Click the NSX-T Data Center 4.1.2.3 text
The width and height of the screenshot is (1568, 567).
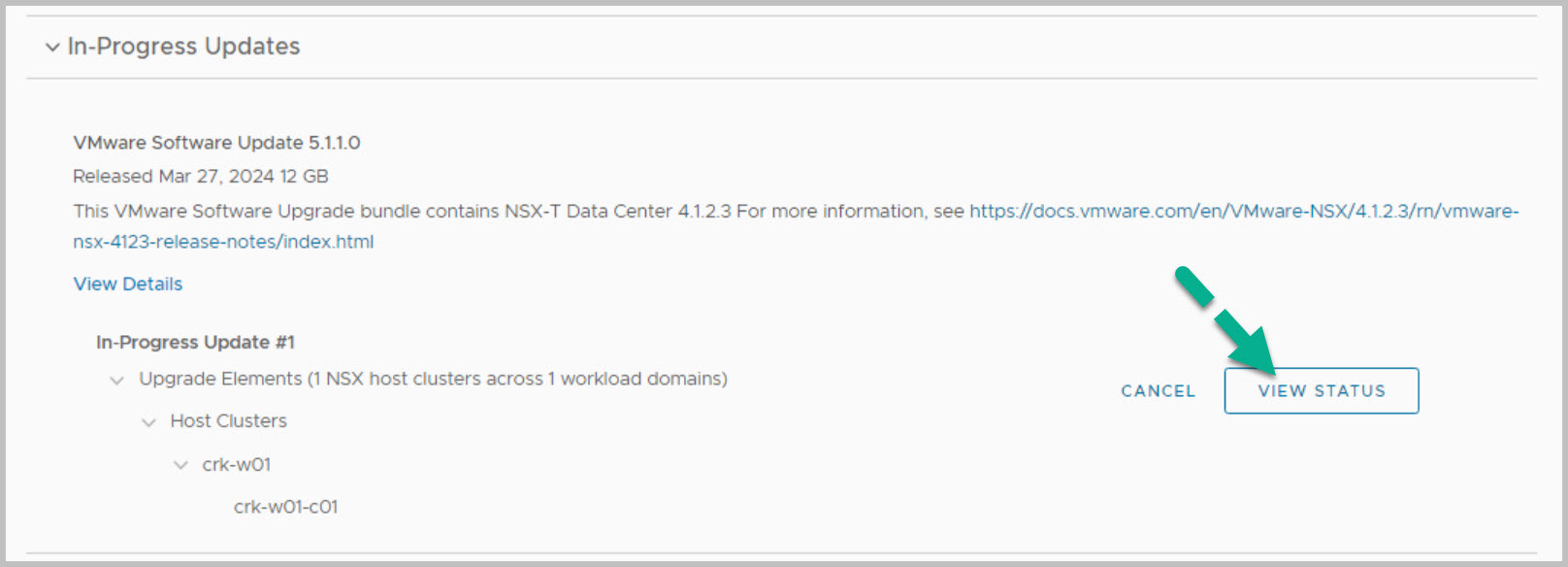point(617,212)
